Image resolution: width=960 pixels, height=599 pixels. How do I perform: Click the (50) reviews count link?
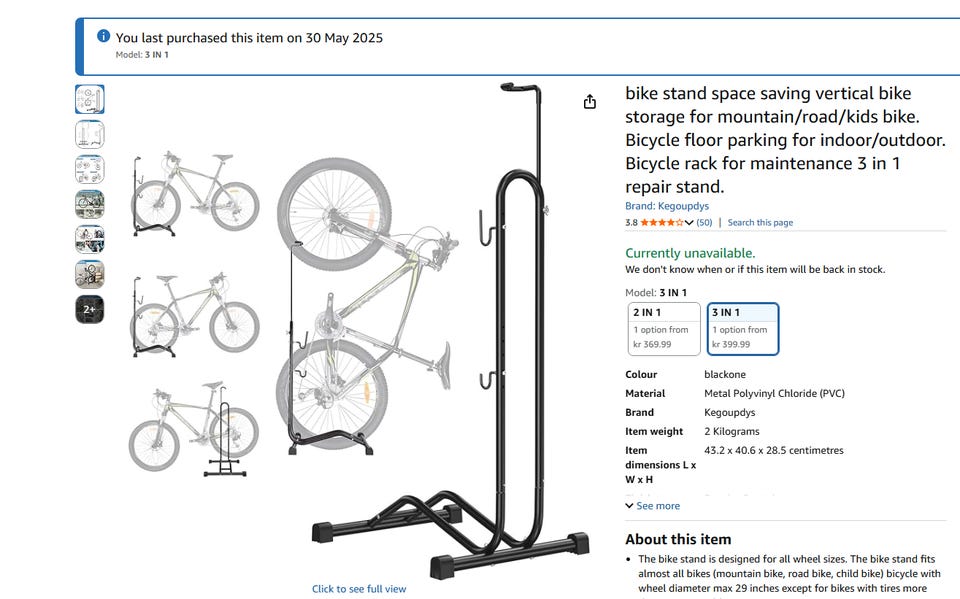click(704, 222)
